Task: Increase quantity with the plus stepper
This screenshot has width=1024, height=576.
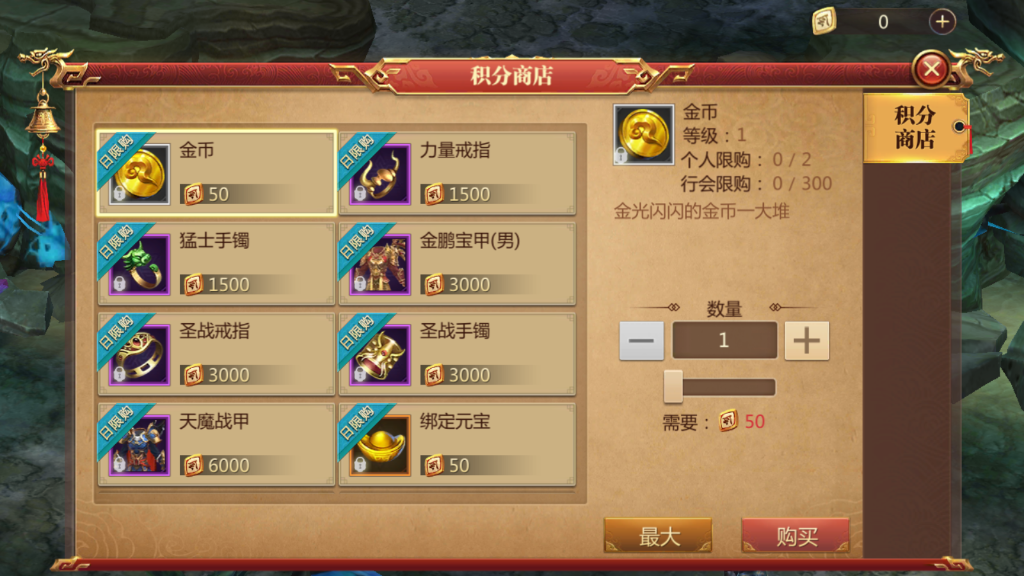Action: pos(807,340)
